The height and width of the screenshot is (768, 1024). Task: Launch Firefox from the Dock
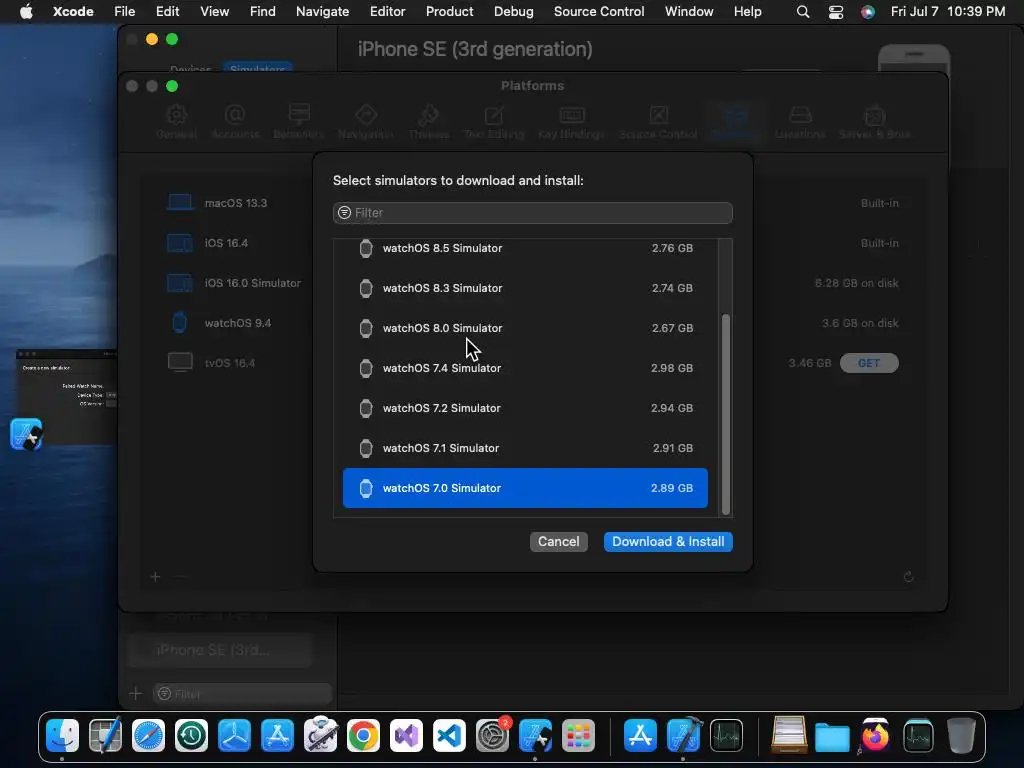pos(875,735)
